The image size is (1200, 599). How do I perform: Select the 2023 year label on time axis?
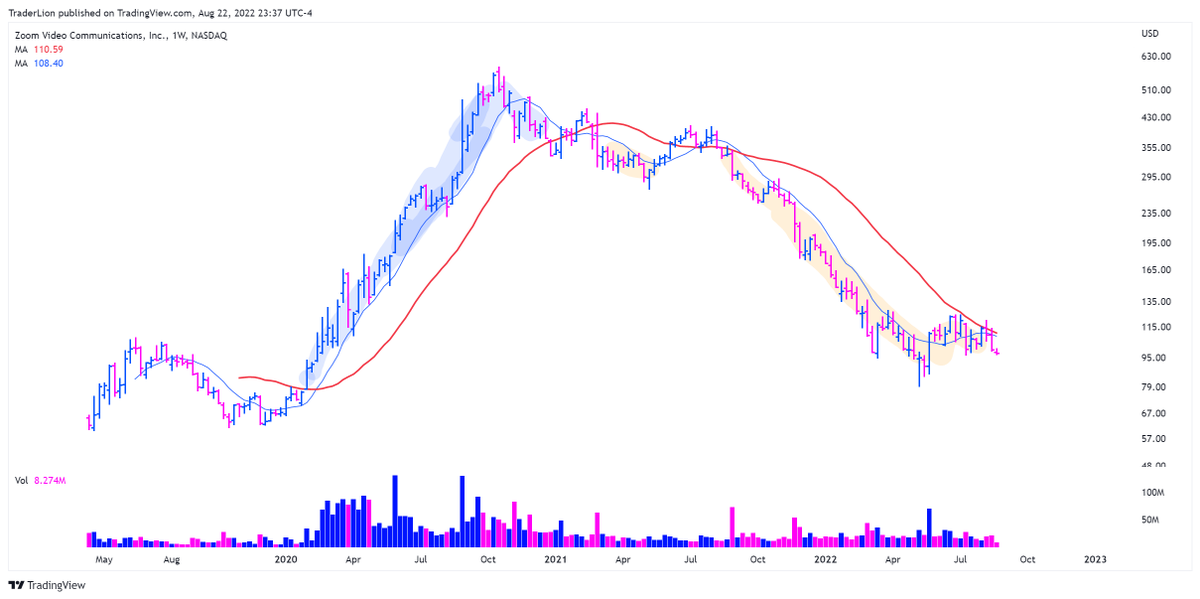(x=1095, y=561)
